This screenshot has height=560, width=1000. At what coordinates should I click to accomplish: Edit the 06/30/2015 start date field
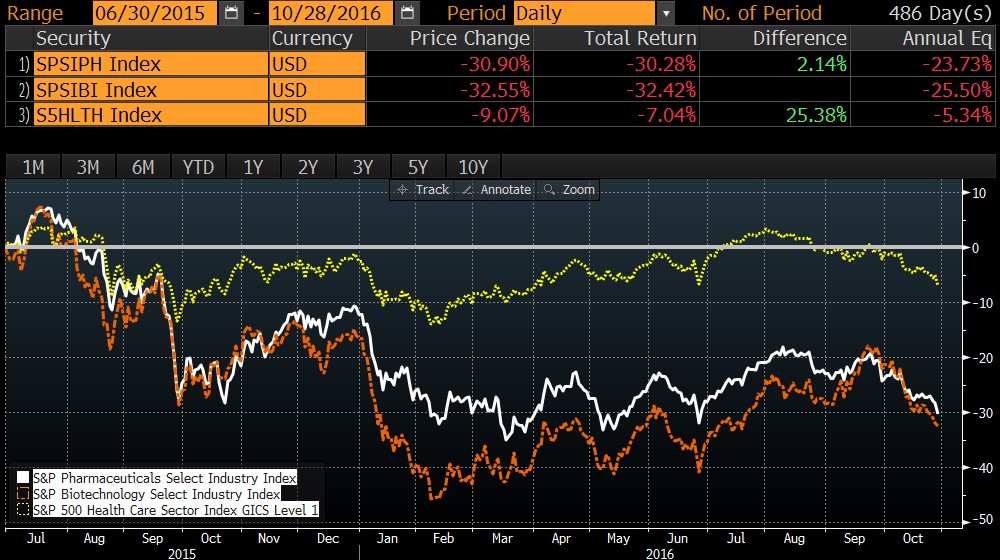(155, 14)
